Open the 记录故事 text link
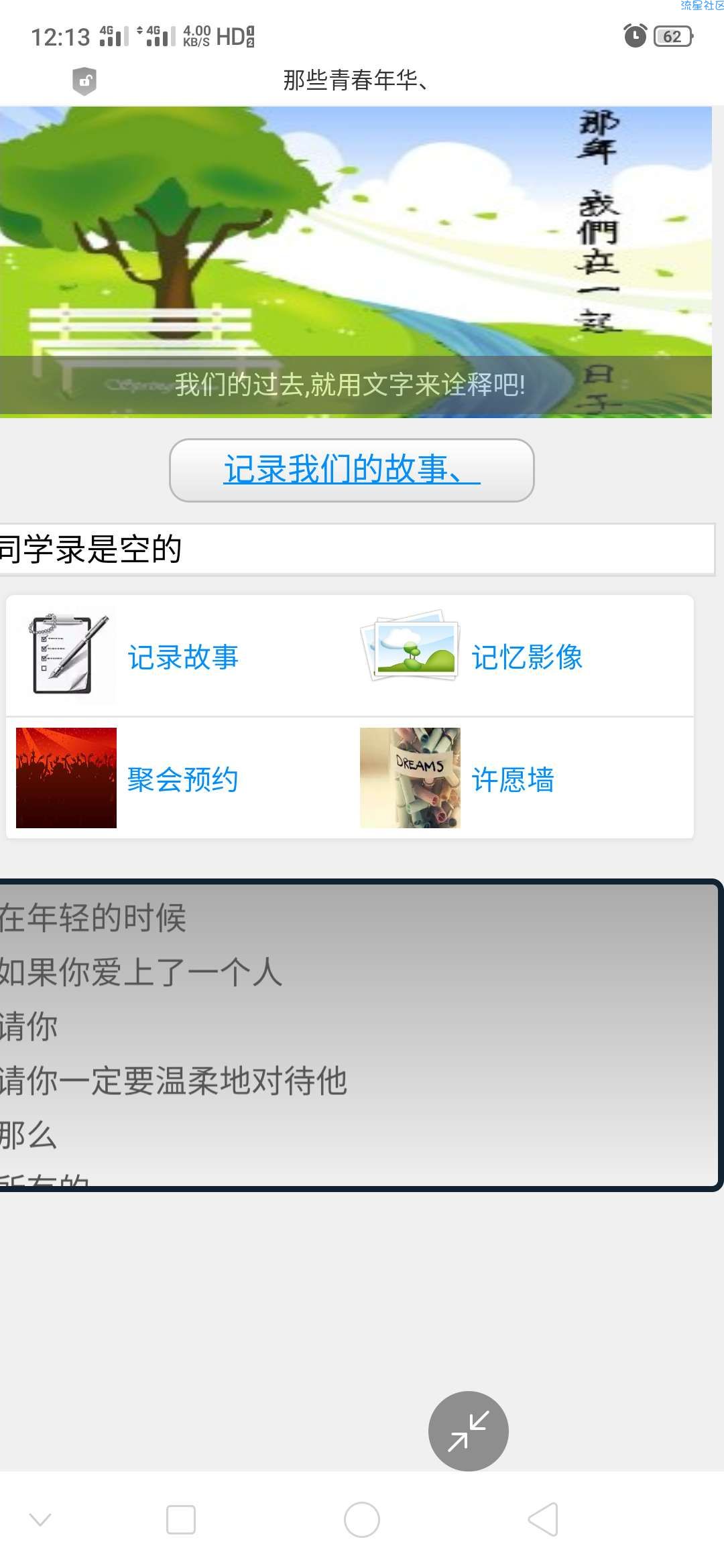 point(183,657)
